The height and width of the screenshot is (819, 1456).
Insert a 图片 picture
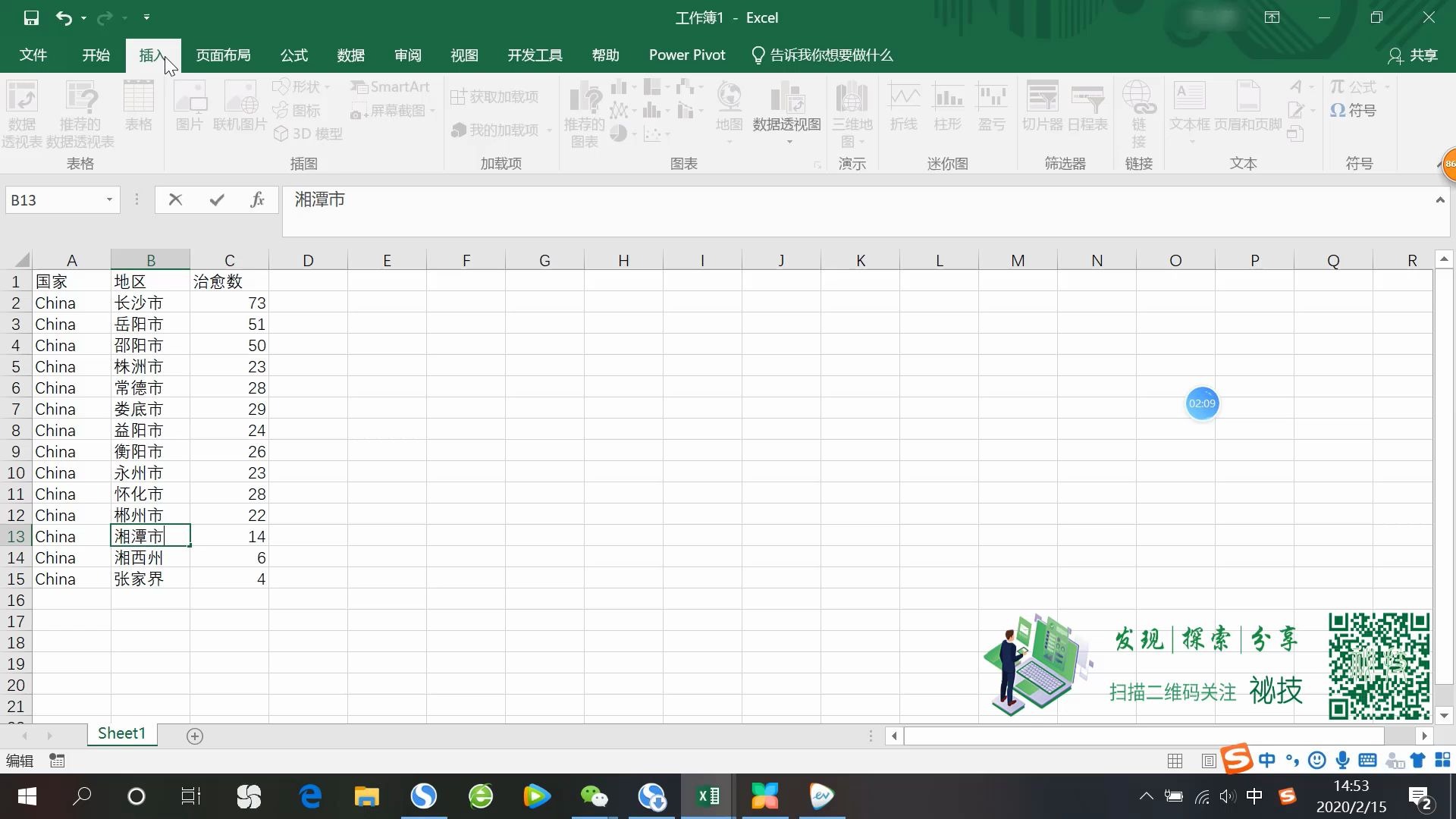pos(190,106)
